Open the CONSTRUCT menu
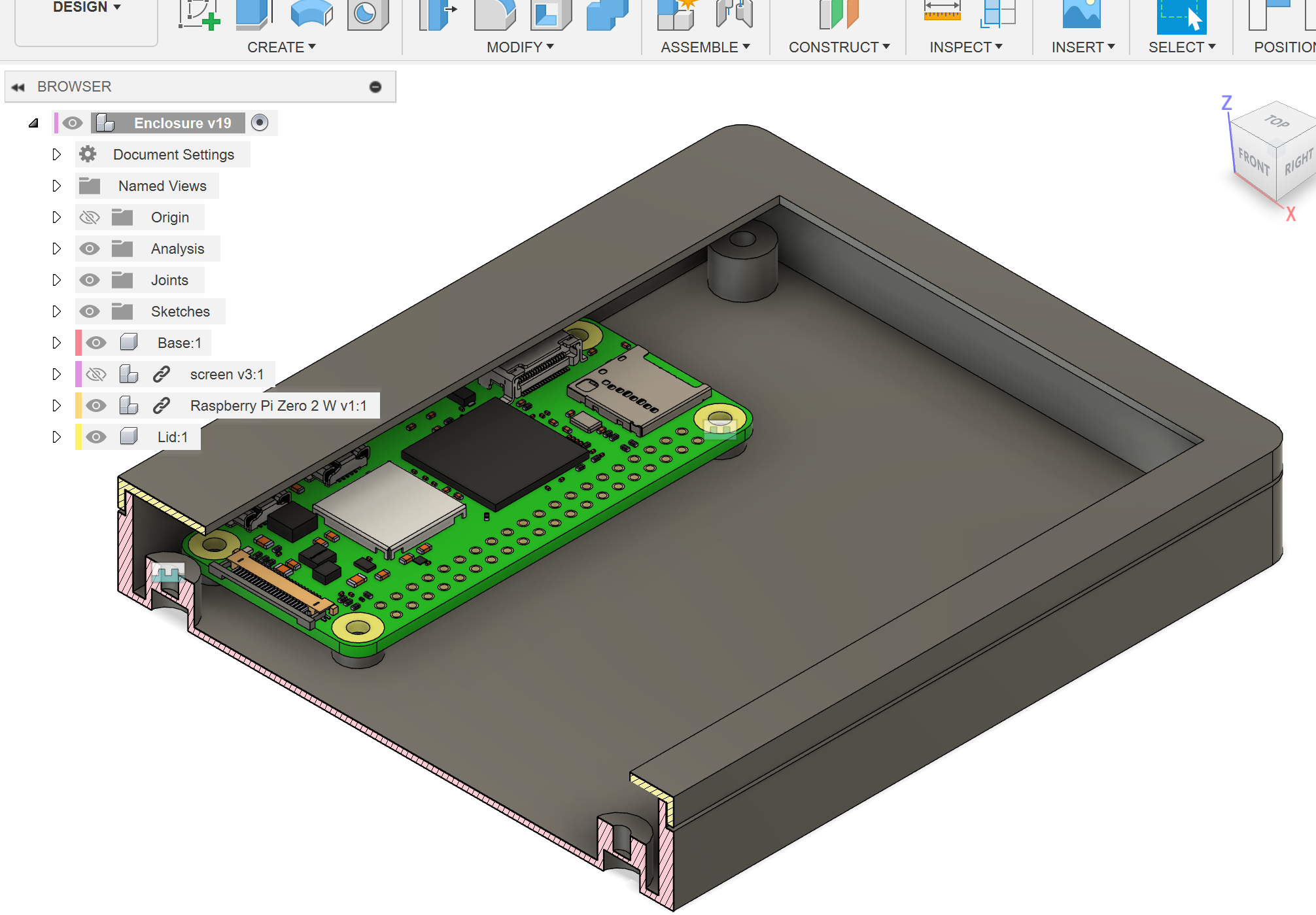 839,47
